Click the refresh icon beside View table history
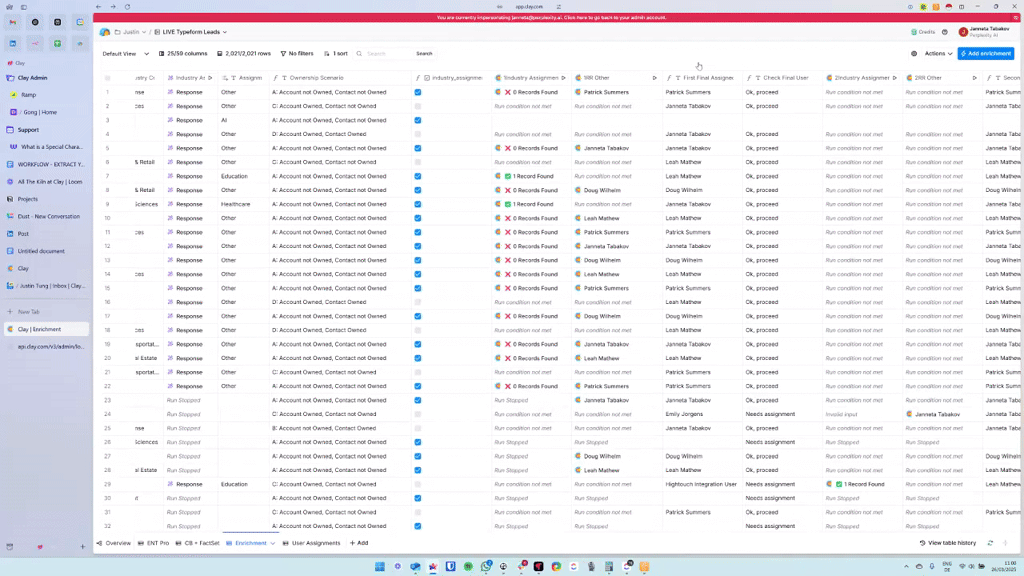The width and height of the screenshot is (1024, 576). point(990,543)
